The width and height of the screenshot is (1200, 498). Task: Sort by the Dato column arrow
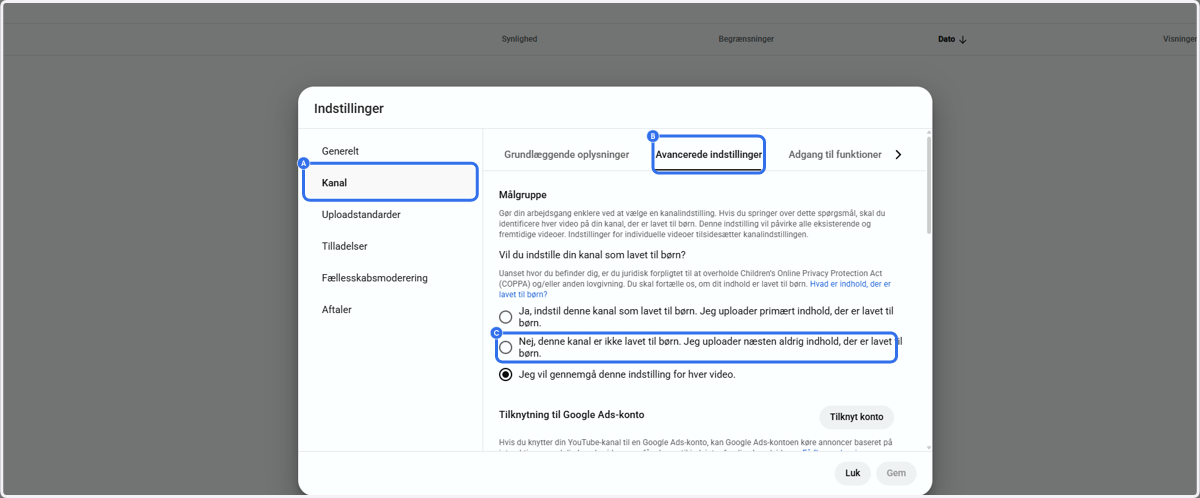[x=963, y=40]
